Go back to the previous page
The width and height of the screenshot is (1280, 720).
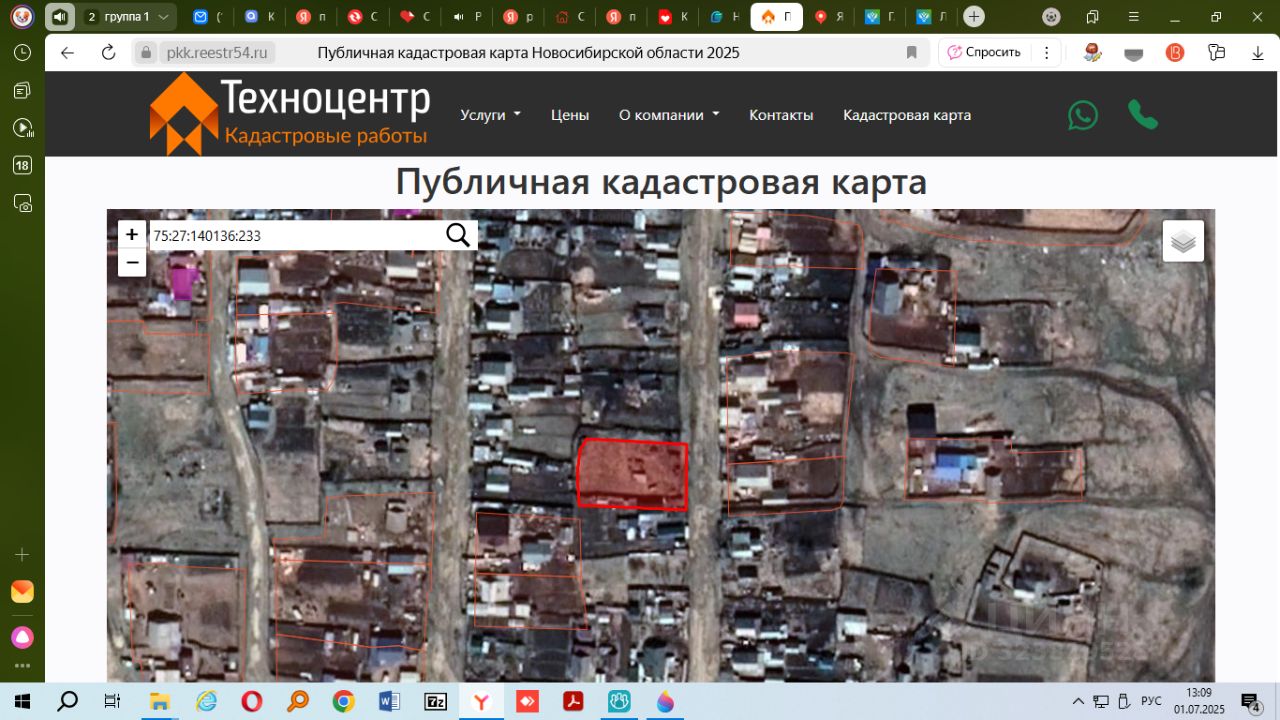pos(67,52)
